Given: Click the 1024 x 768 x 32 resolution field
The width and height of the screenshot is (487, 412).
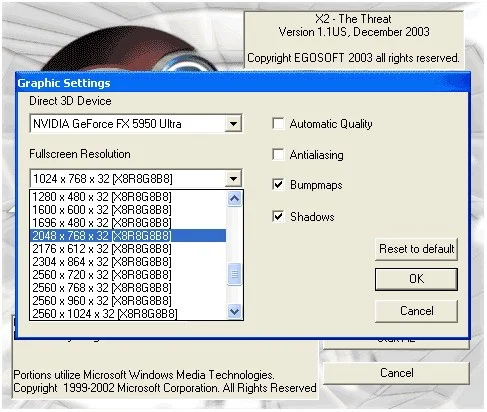Looking at the screenshot, I should coord(136,179).
